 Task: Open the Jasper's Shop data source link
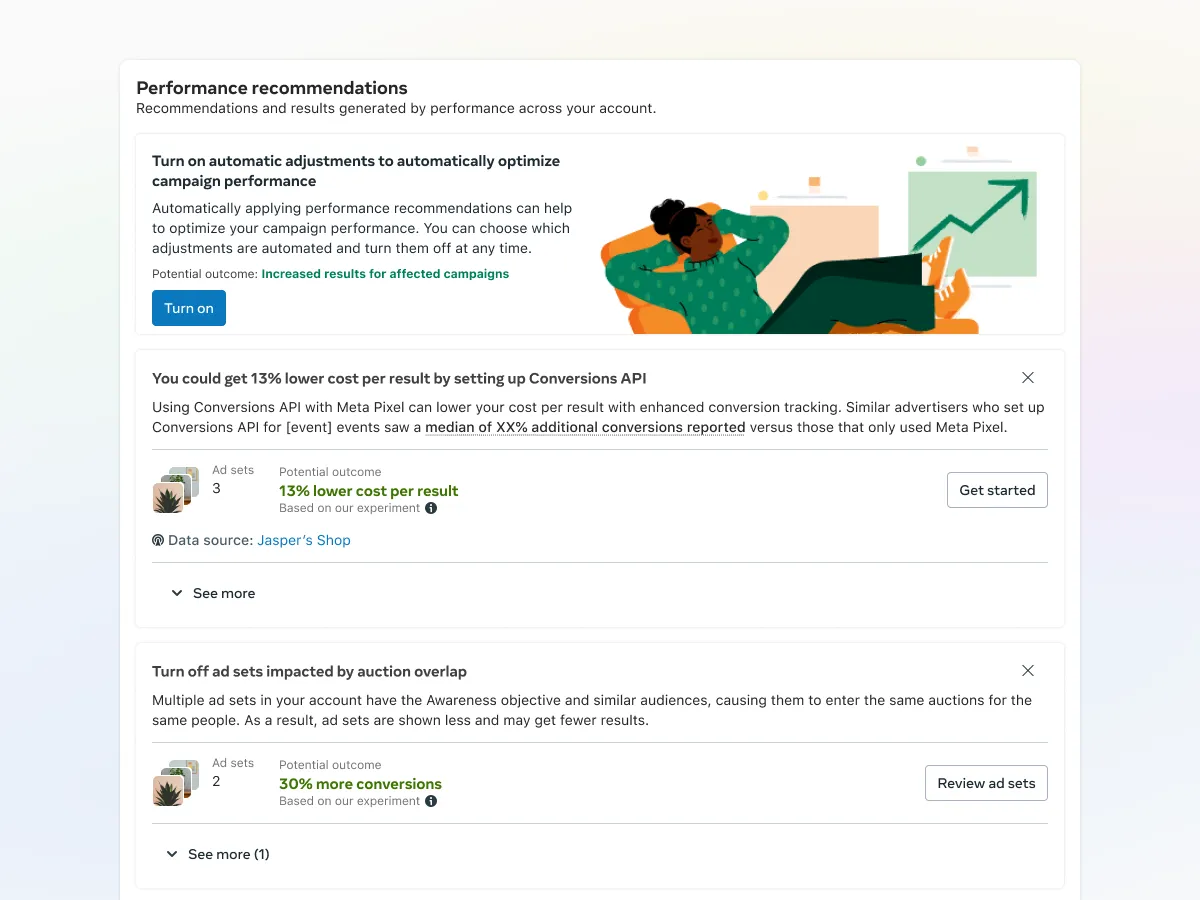pos(304,540)
